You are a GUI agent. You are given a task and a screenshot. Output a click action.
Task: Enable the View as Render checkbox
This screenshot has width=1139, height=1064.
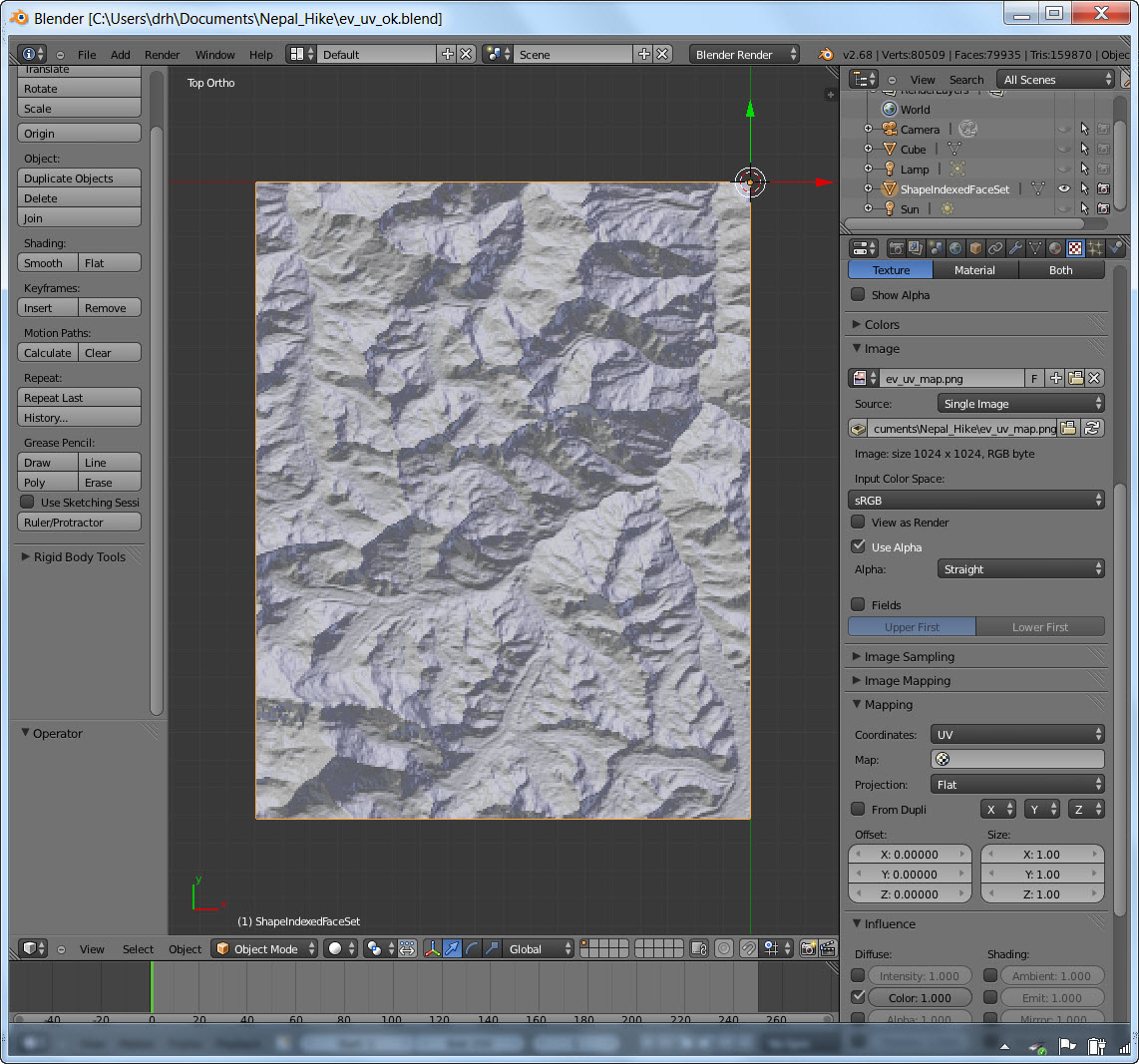pos(858,523)
